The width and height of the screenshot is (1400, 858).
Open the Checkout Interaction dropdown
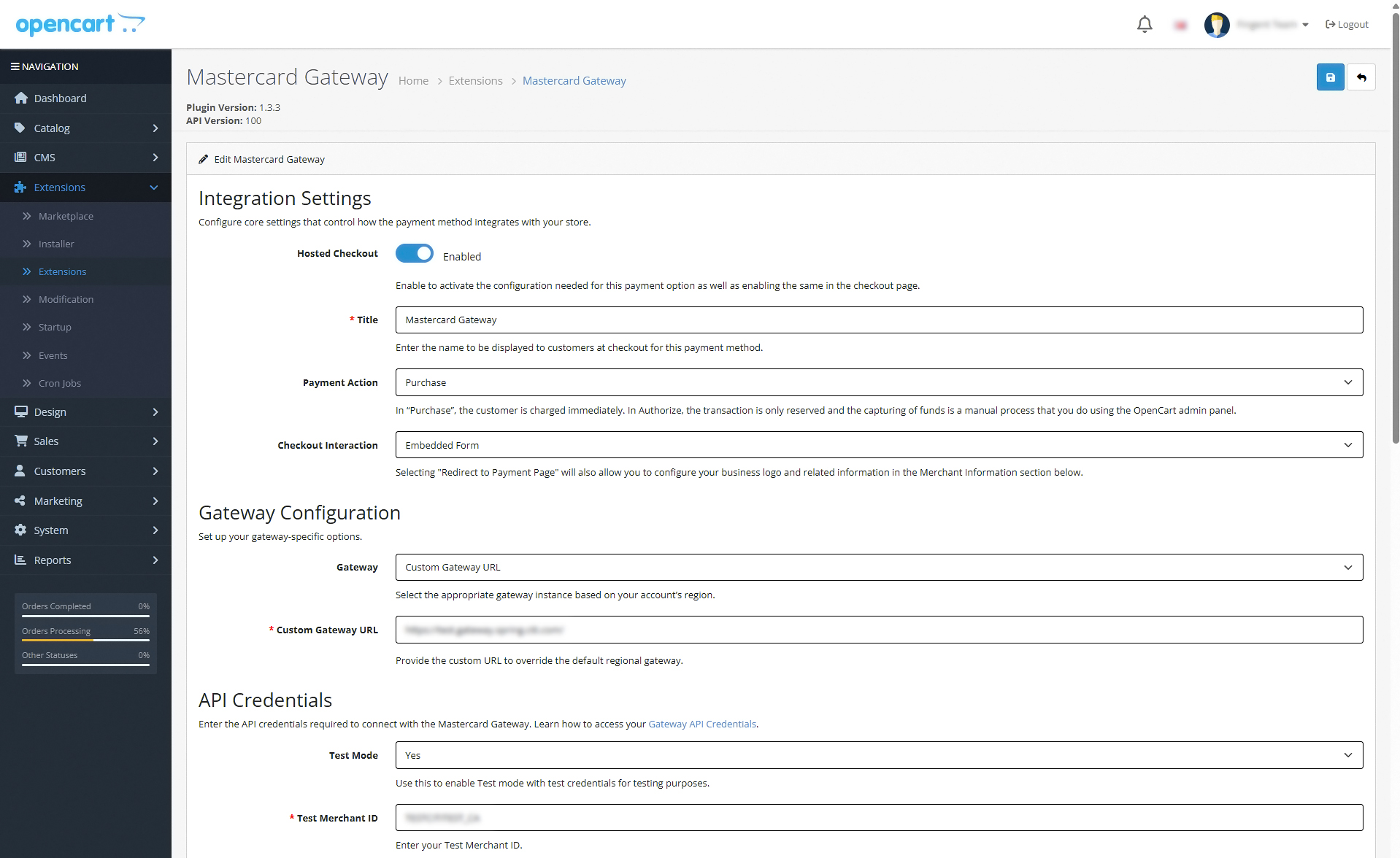pyautogui.click(x=879, y=445)
